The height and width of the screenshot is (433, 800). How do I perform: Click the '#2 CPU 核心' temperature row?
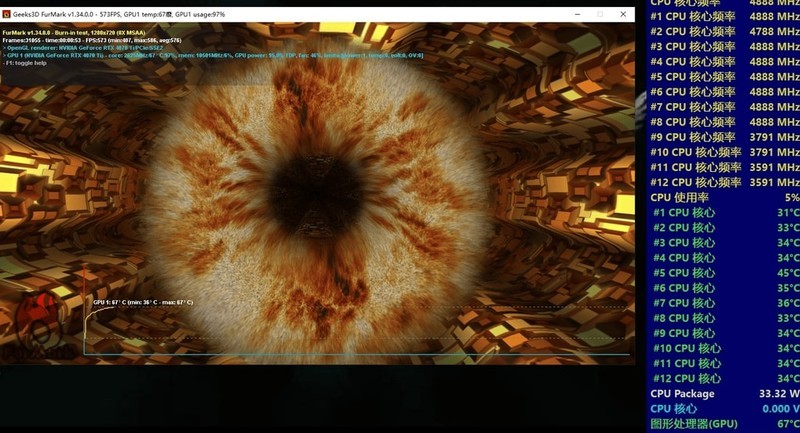725,227
